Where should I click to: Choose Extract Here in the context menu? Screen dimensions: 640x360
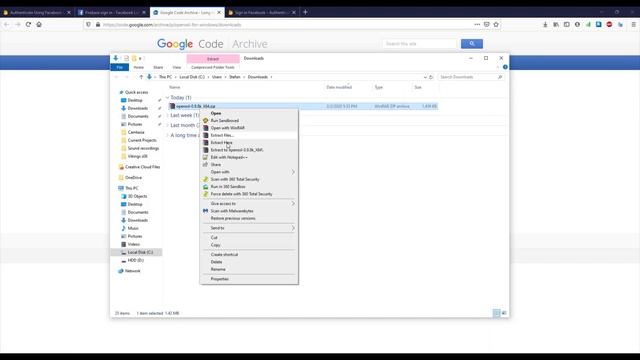click(x=221, y=142)
